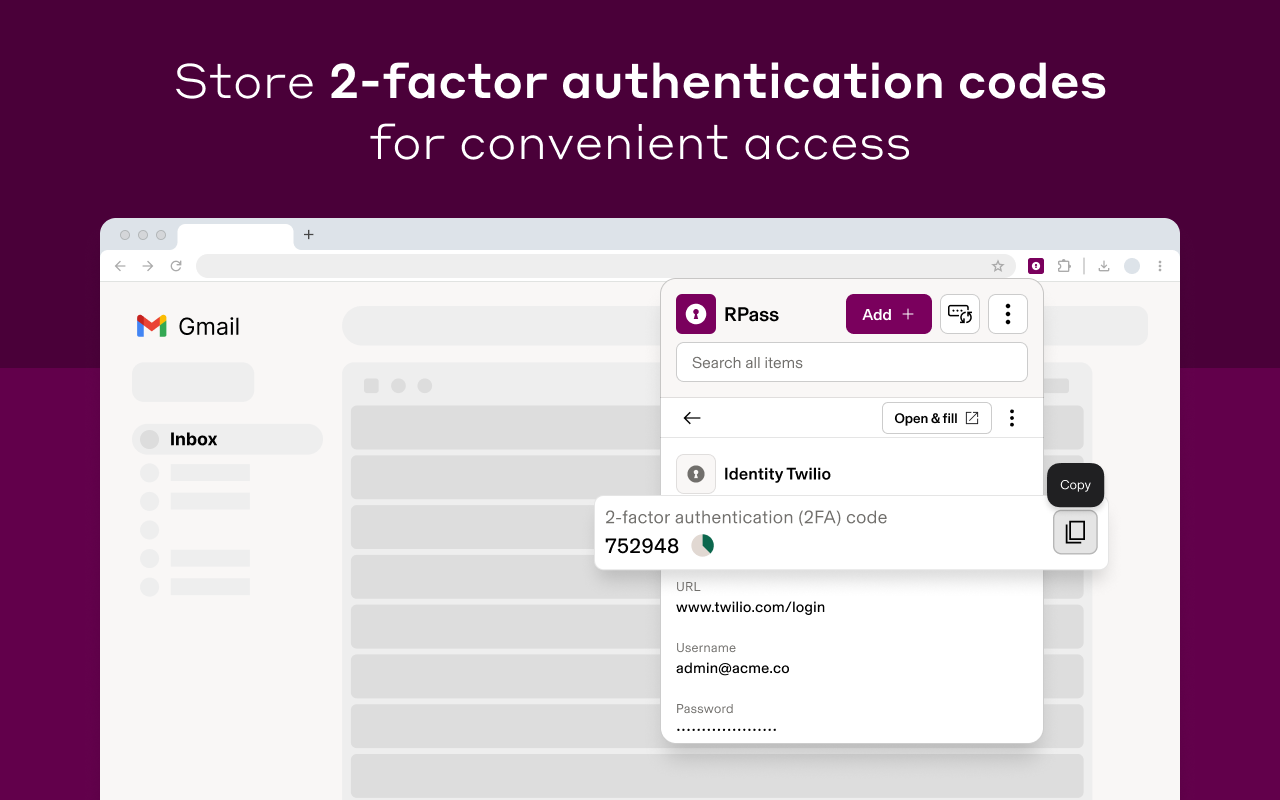This screenshot has width=1280, height=800.
Task: Click the Identity Twilio title
Action: pyautogui.click(x=777, y=474)
